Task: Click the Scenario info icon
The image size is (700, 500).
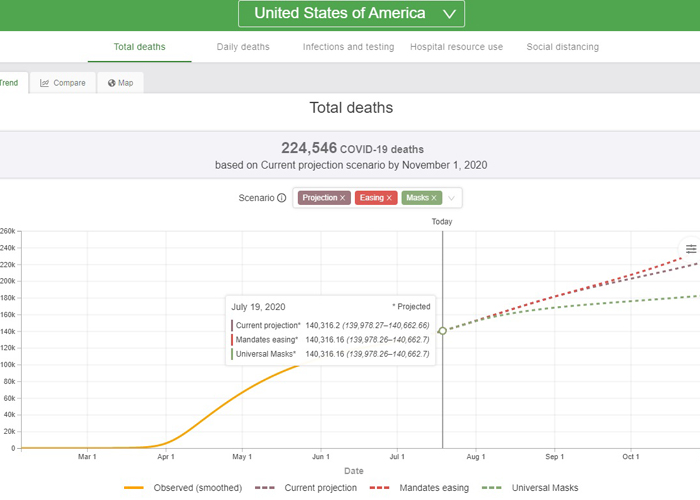Action: [281, 198]
